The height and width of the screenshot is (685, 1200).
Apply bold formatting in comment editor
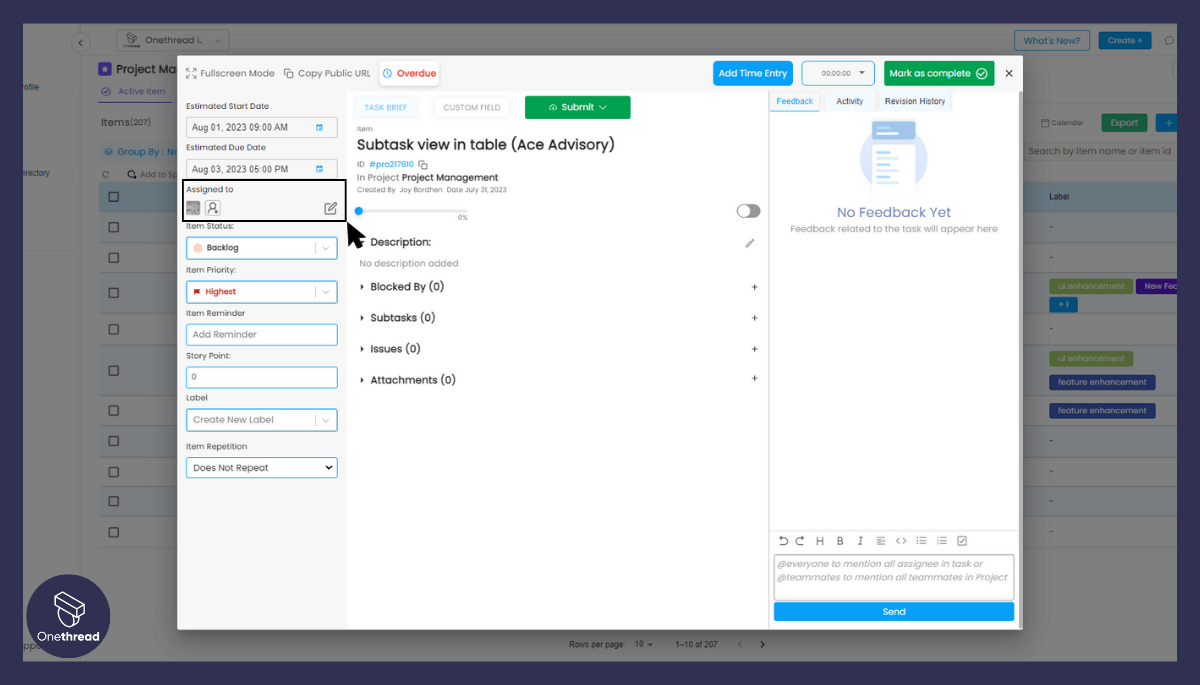pyautogui.click(x=840, y=541)
